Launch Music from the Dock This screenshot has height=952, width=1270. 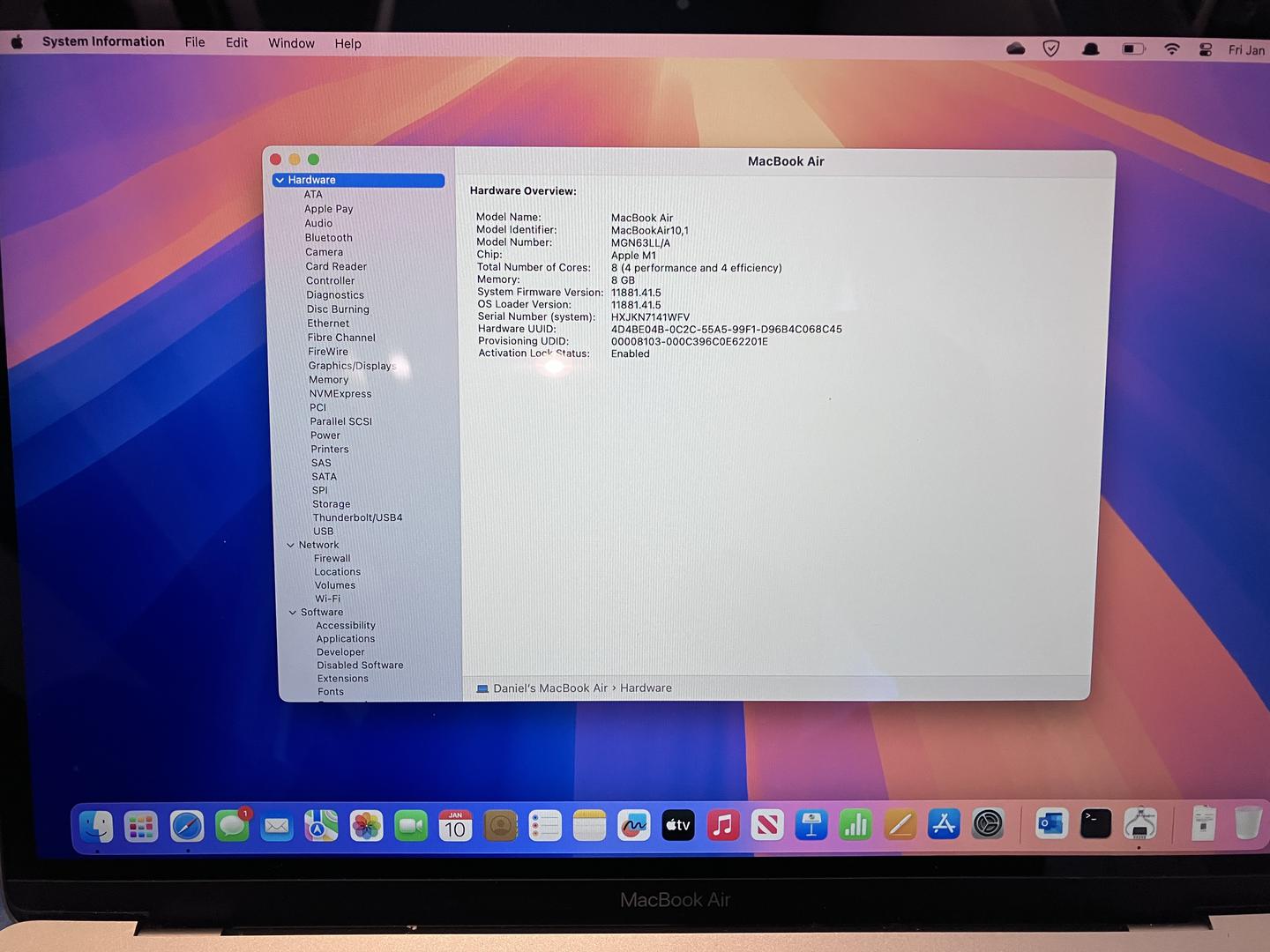(x=722, y=825)
